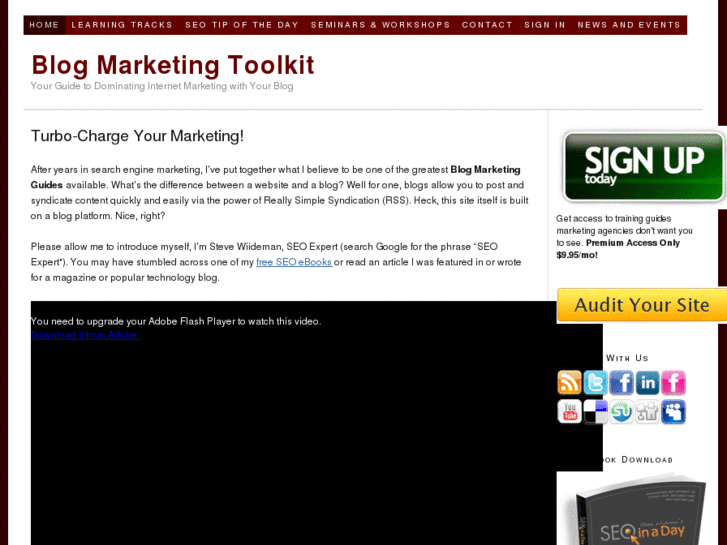The width and height of the screenshot is (727, 545).
Task: Click the gray Digg icon
Action: (x=647, y=411)
